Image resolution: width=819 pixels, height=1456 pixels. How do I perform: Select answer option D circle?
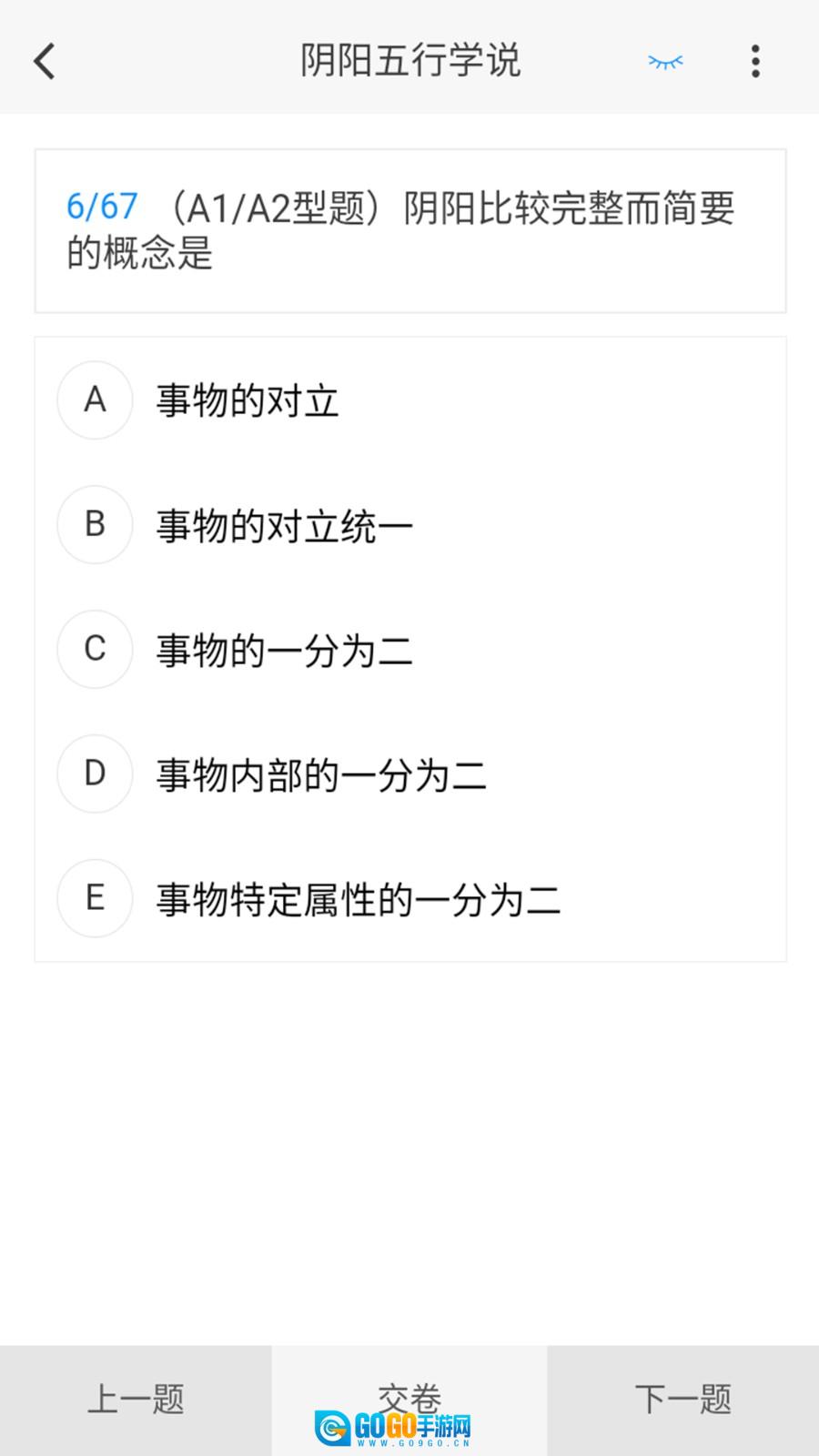[x=95, y=774]
